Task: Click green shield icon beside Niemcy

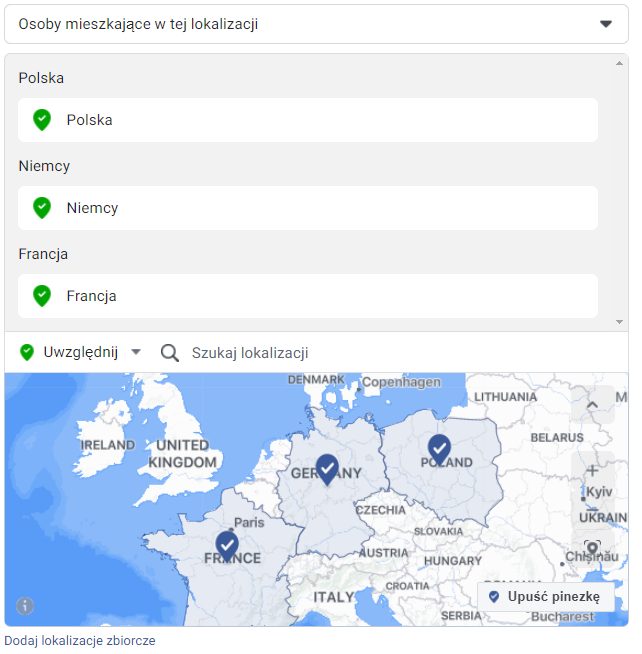Action: [42, 208]
